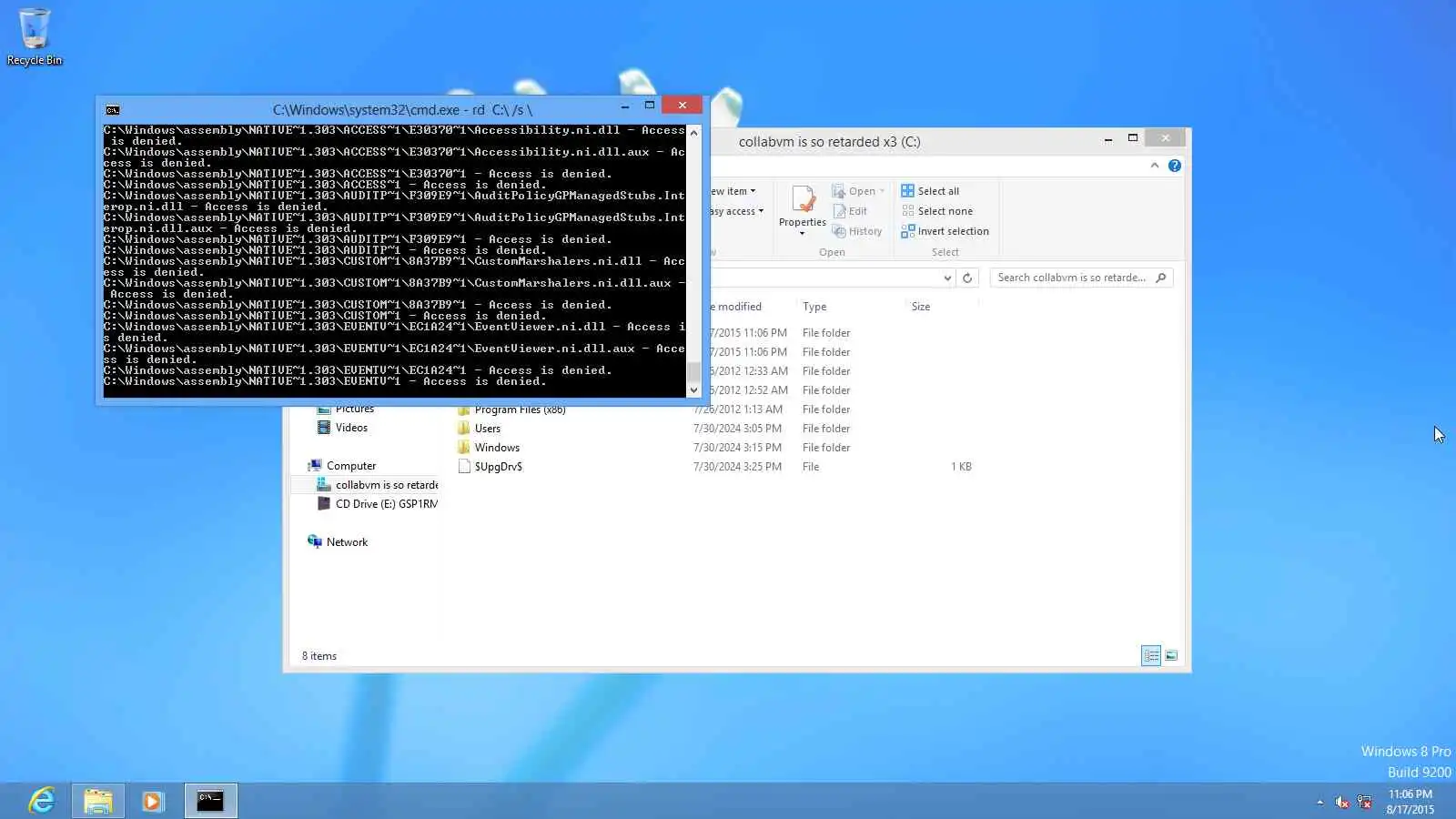Open the address bar history dropdown
Image resolution: width=1456 pixels, height=819 pixels.
tap(947, 278)
